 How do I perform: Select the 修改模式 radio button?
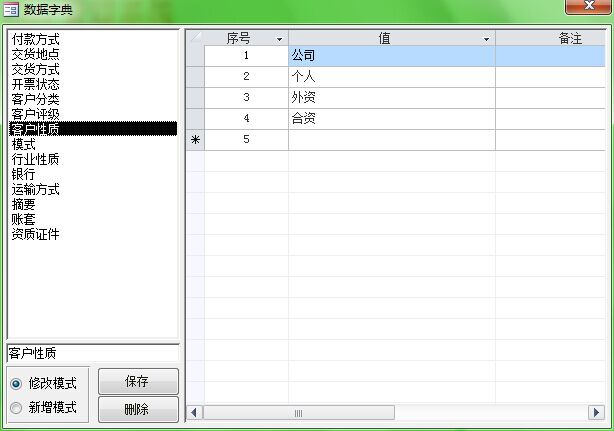click(x=16, y=384)
